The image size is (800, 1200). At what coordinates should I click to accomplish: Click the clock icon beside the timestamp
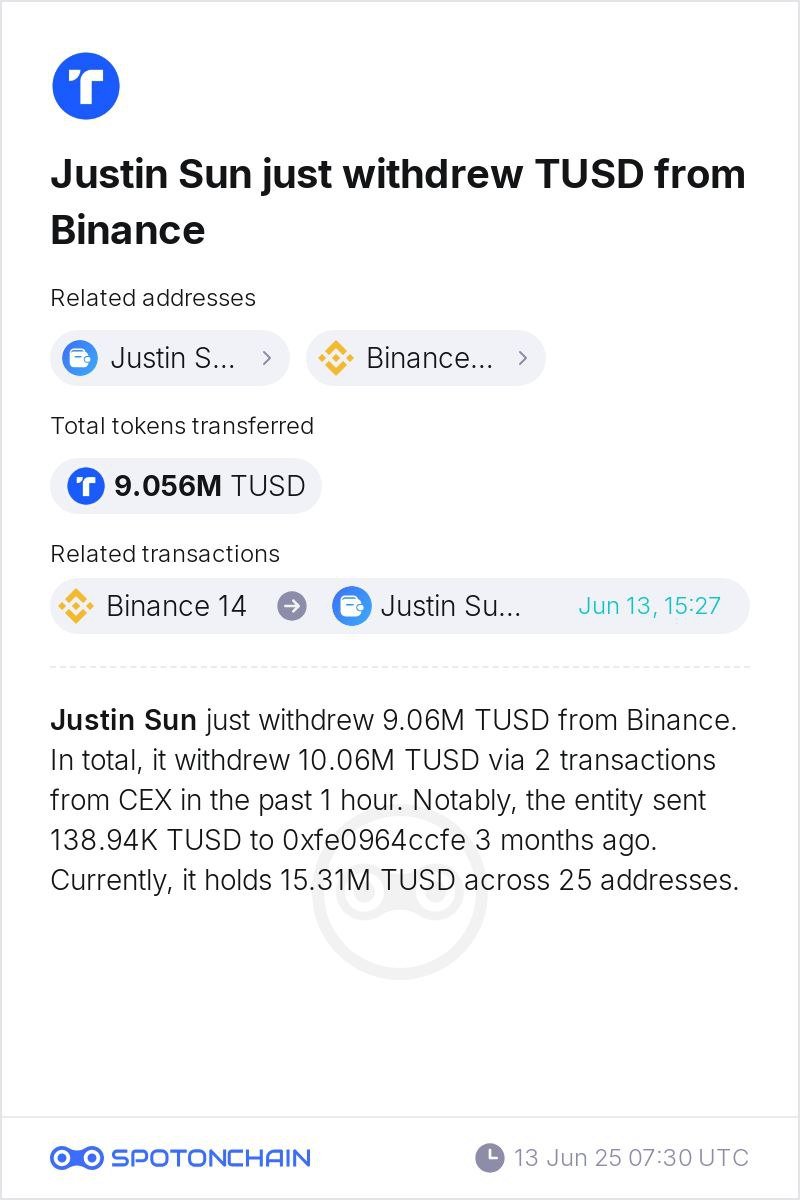click(489, 1158)
